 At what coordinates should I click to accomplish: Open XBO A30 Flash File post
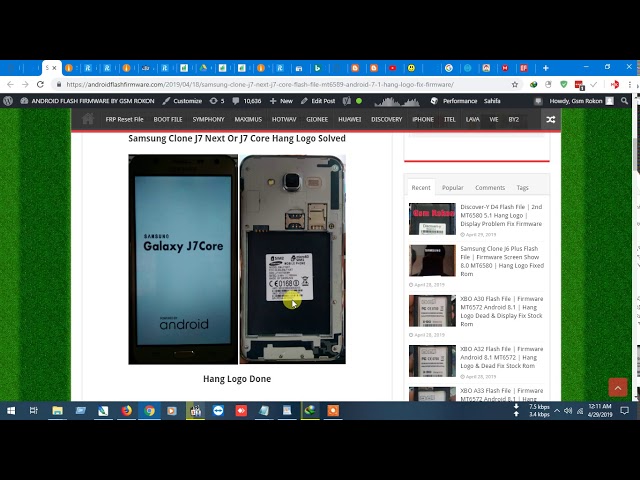click(x=502, y=311)
